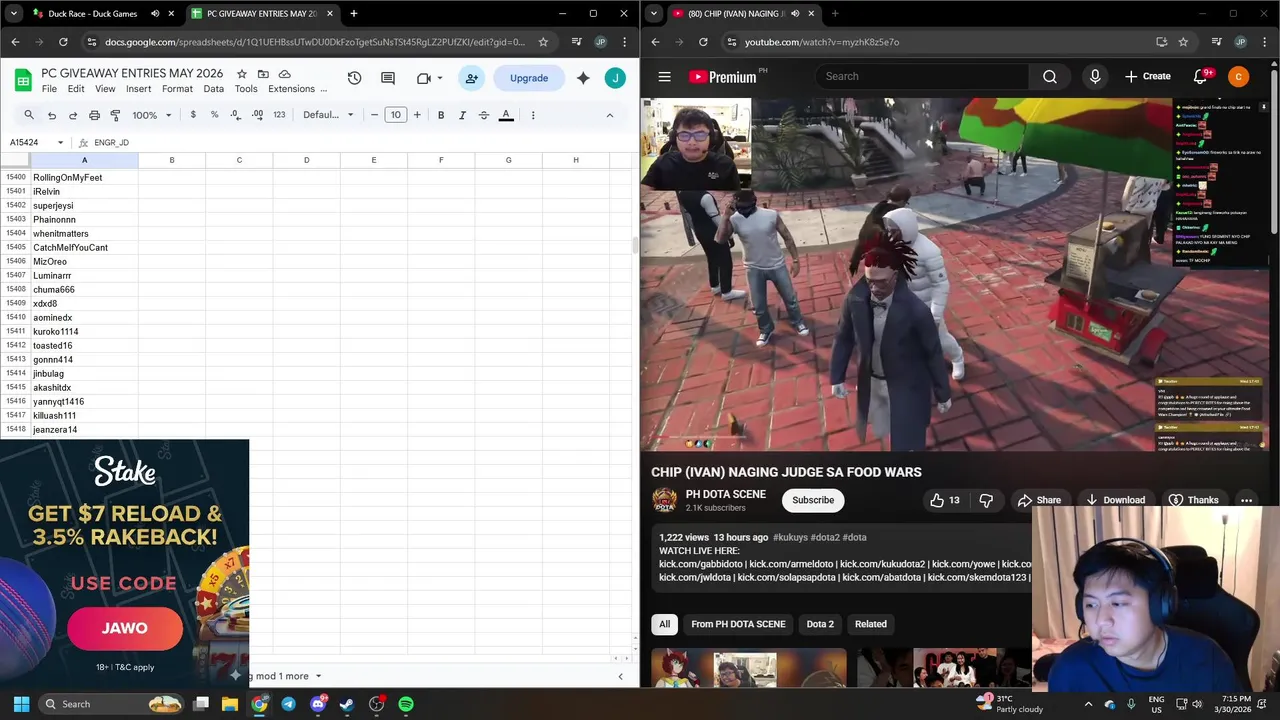Toggle italic formatting in Sheets
The image size is (1280, 720).
pyautogui.click(x=462, y=115)
